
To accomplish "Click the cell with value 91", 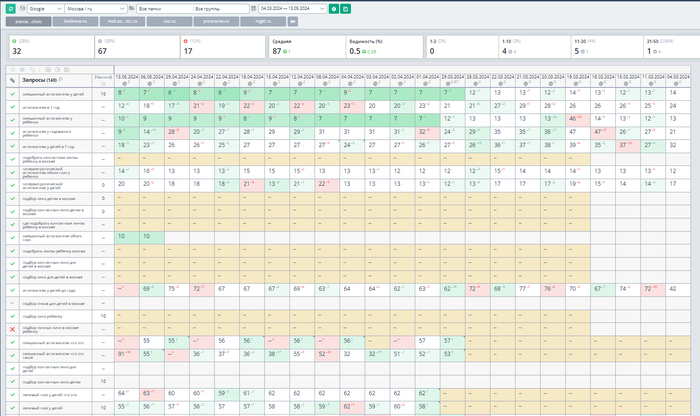I will click(x=127, y=354).
